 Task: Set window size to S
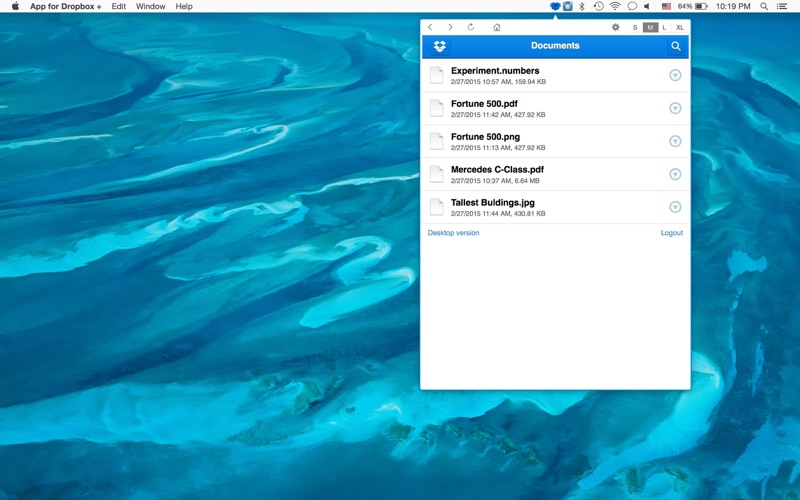(x=635, y=28)
